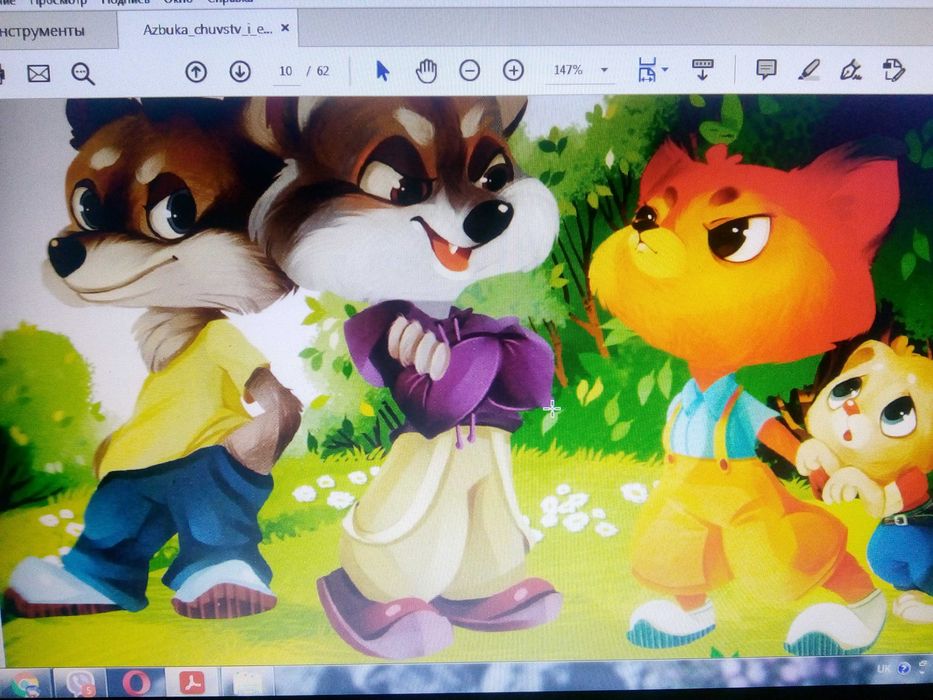Viewport: 933px width, 700px height.
Task: Click the rightmost toolbar icon with pencil and pages
Action: [894, 70]
